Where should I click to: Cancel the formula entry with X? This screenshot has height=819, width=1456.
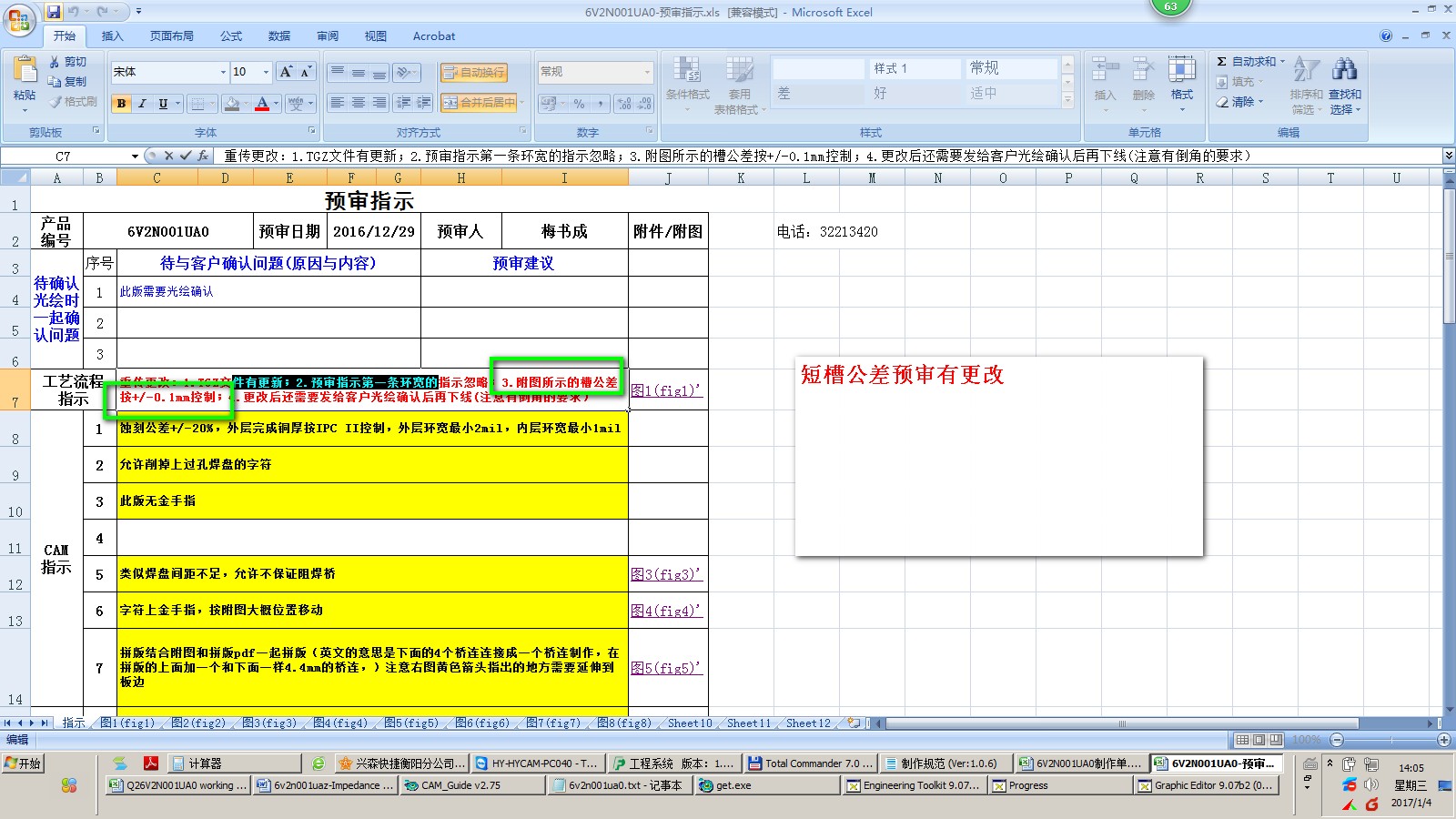click(168, 156)
